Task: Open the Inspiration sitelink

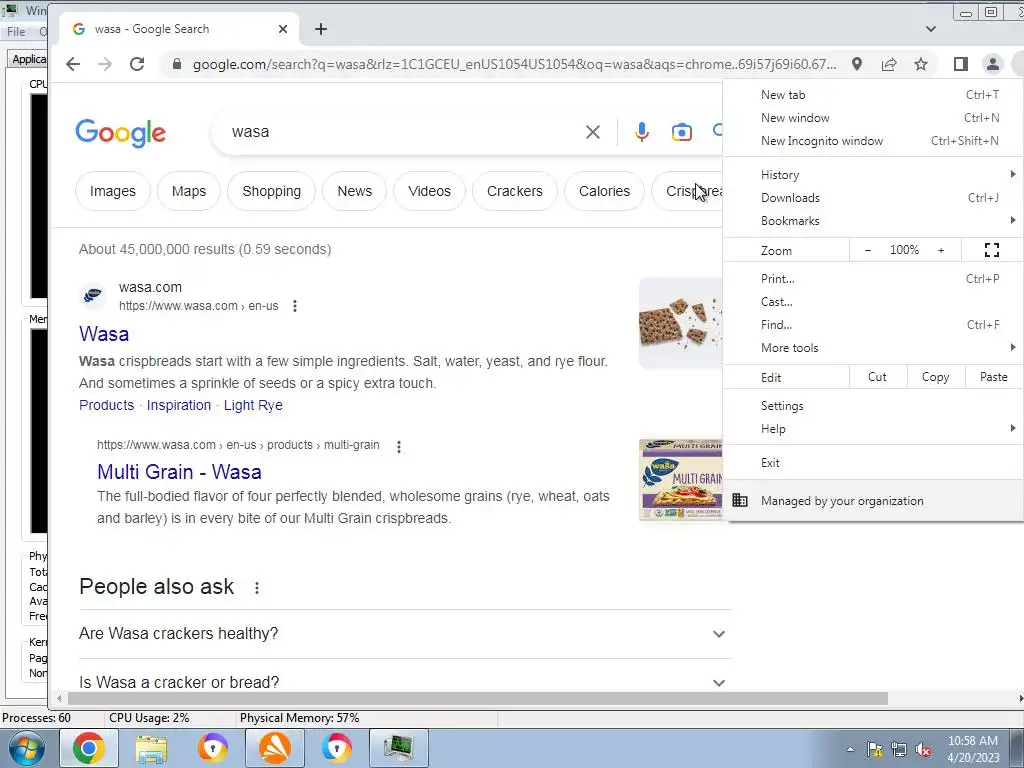Action: (x=179, y=405)
